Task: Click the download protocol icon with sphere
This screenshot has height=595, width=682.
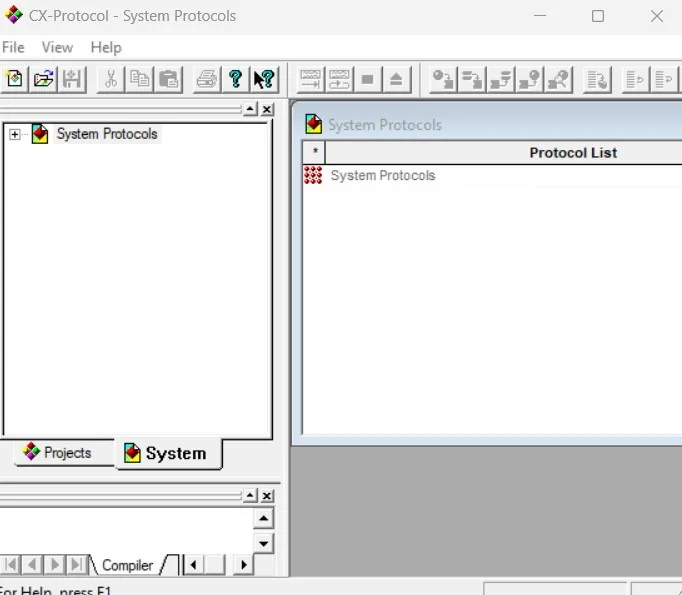Action: click(443, 80)
